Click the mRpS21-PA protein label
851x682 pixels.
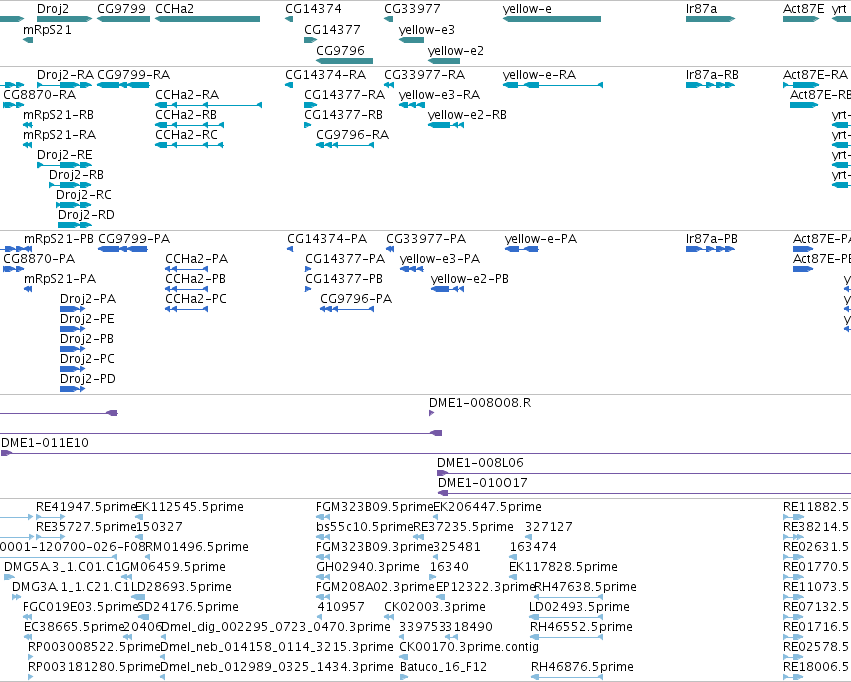click(x=60, y=278)
